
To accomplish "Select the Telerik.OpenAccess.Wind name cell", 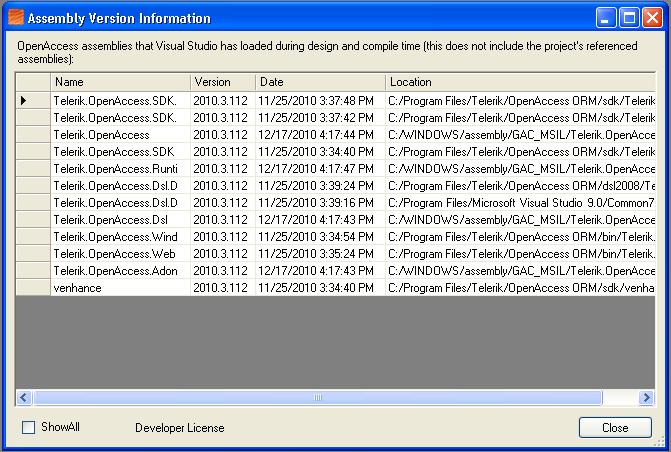I will (x=120, y=237).
